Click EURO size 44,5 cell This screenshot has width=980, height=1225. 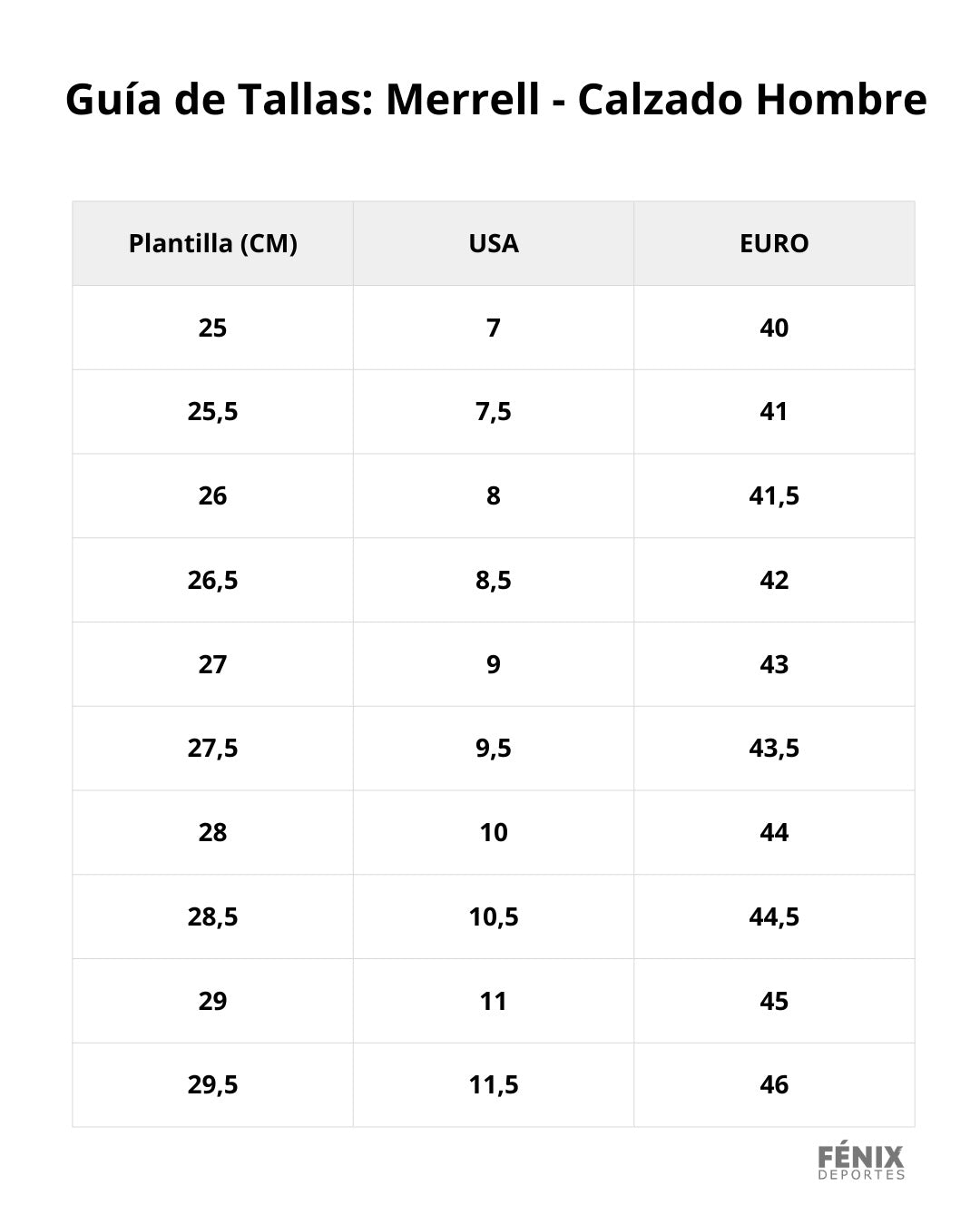click(774, 916)
